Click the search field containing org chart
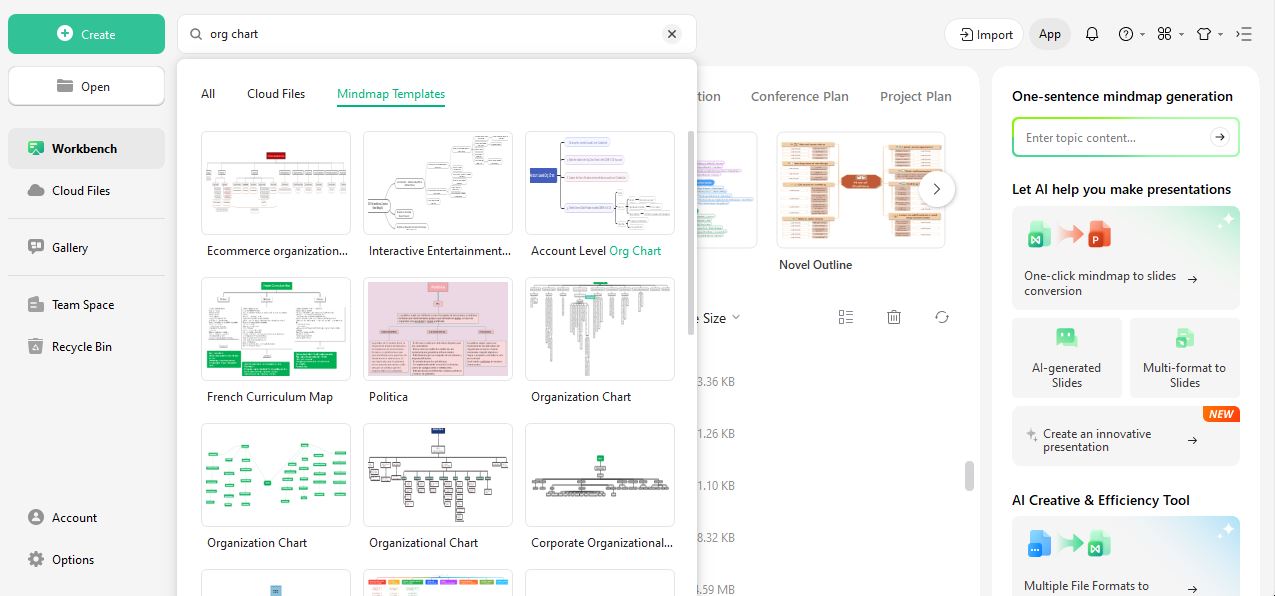Image resolution: width=1275 pixels, height=596 pixels. tap(437, 34)
